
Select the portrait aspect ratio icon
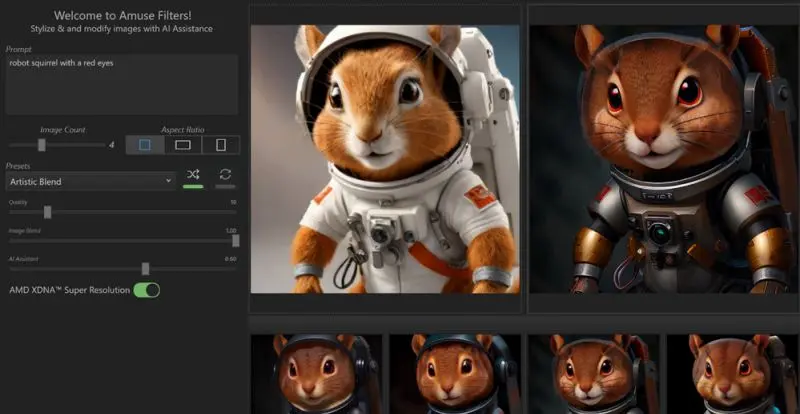221,145
